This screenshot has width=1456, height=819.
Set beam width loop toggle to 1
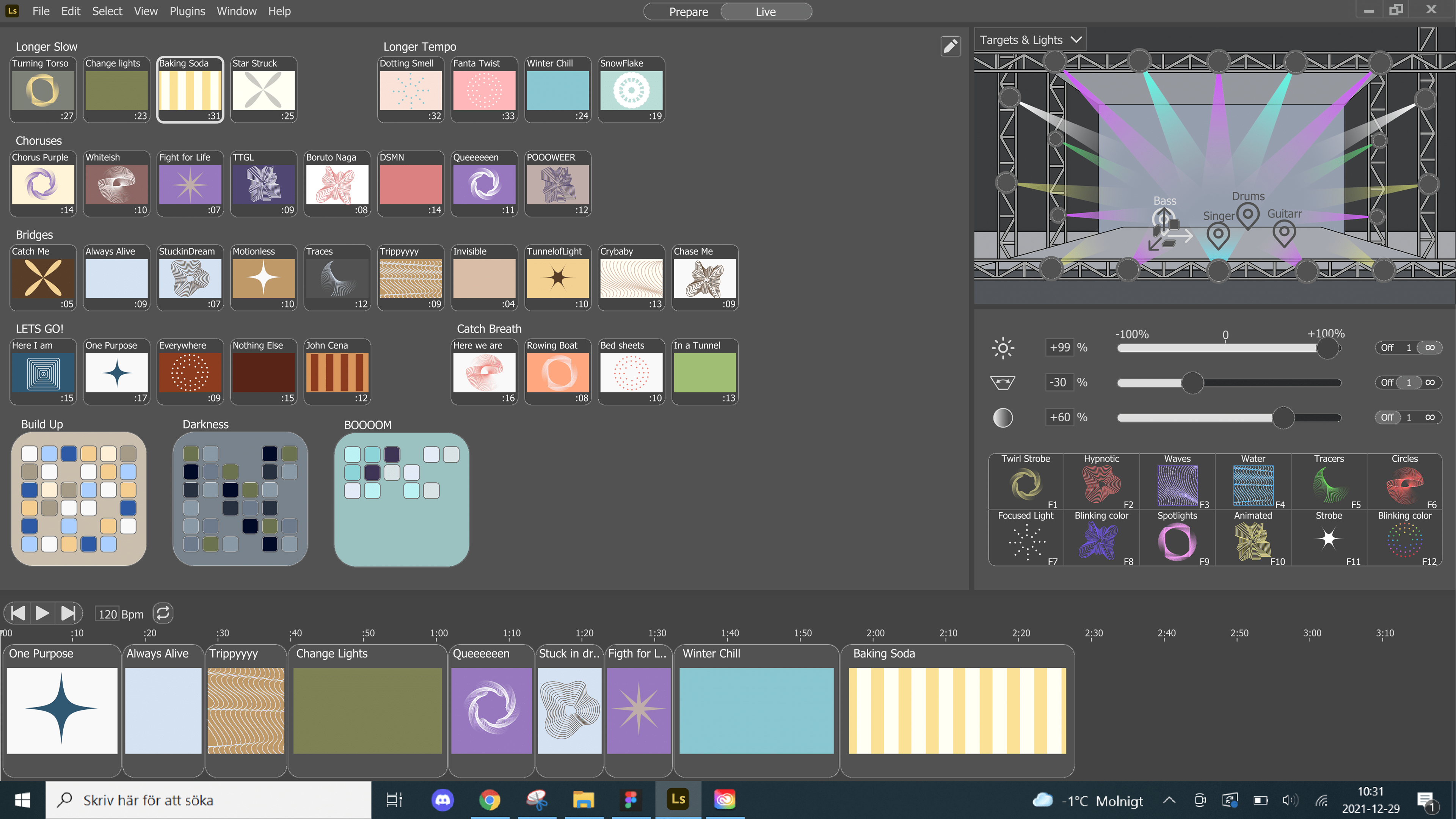point(1409,383)
